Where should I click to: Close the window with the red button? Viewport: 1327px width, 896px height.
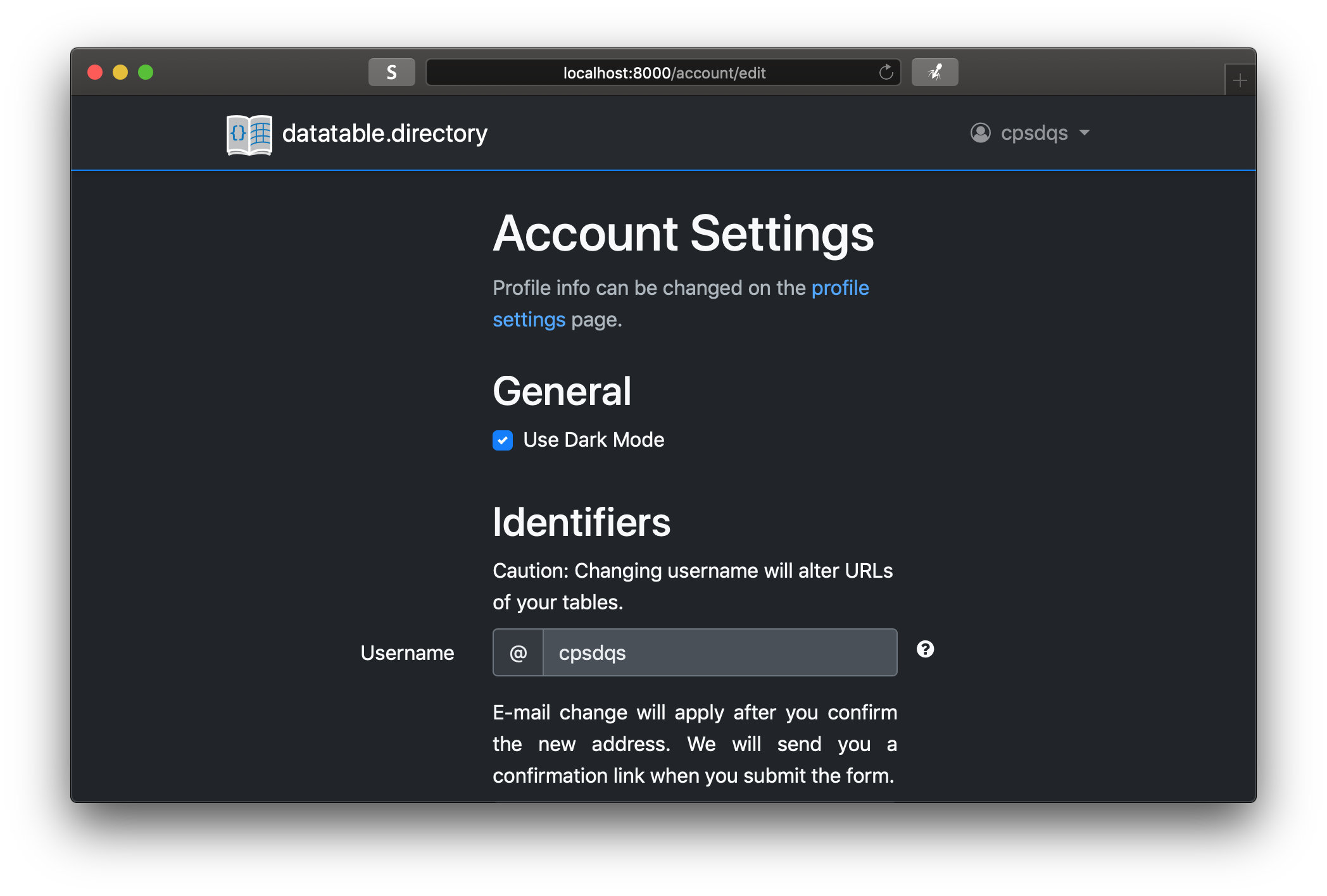[x=95, y=72]
